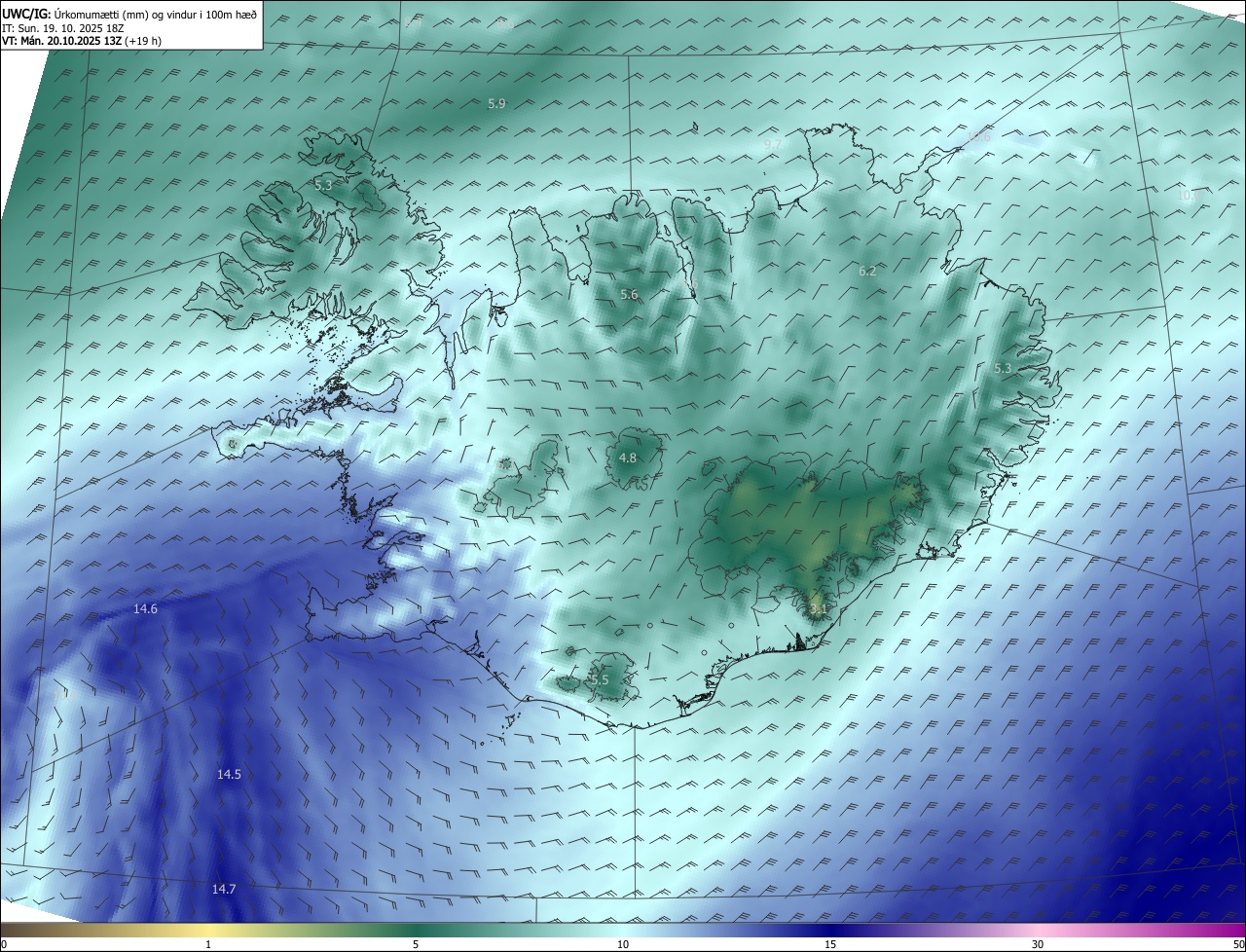Screen dimensions: 1246x952
Task: Click the initial time line 'IT: Sun. 19. 10. 2025 18Z'
Action: pyautogui.click(x=62, y=28)
